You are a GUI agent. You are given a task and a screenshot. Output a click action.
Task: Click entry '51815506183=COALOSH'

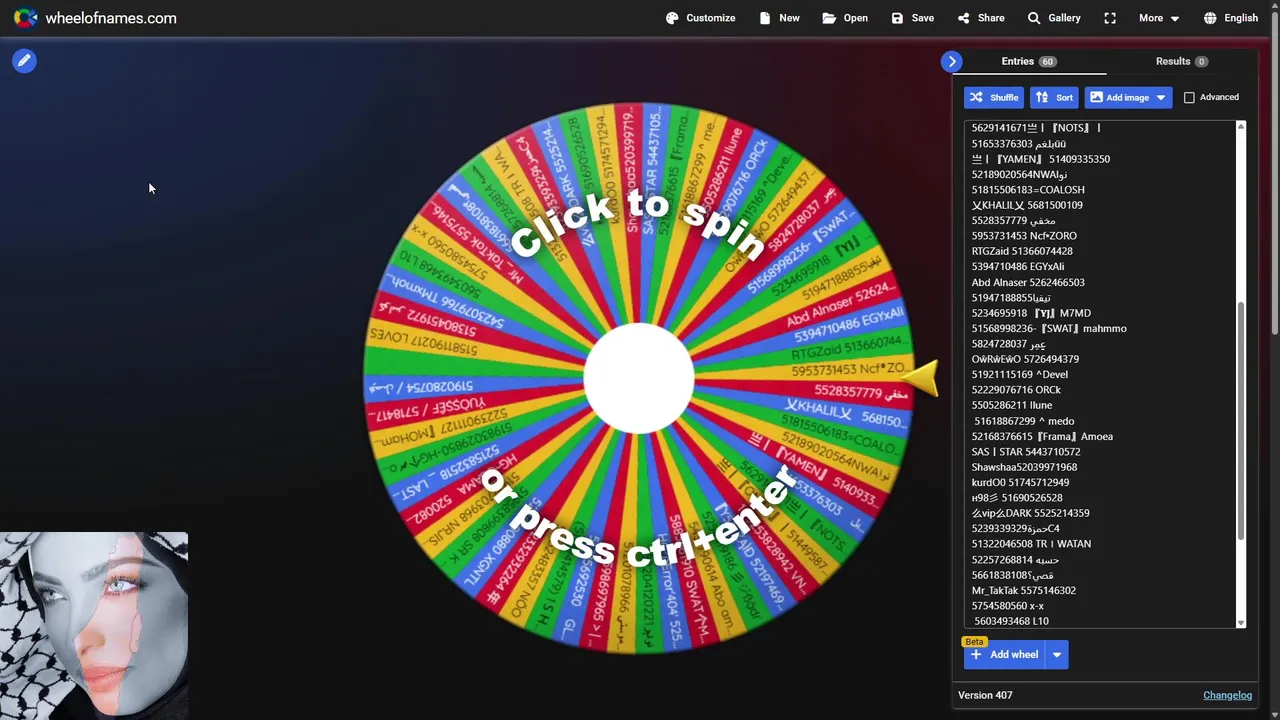coord(1028,189)
